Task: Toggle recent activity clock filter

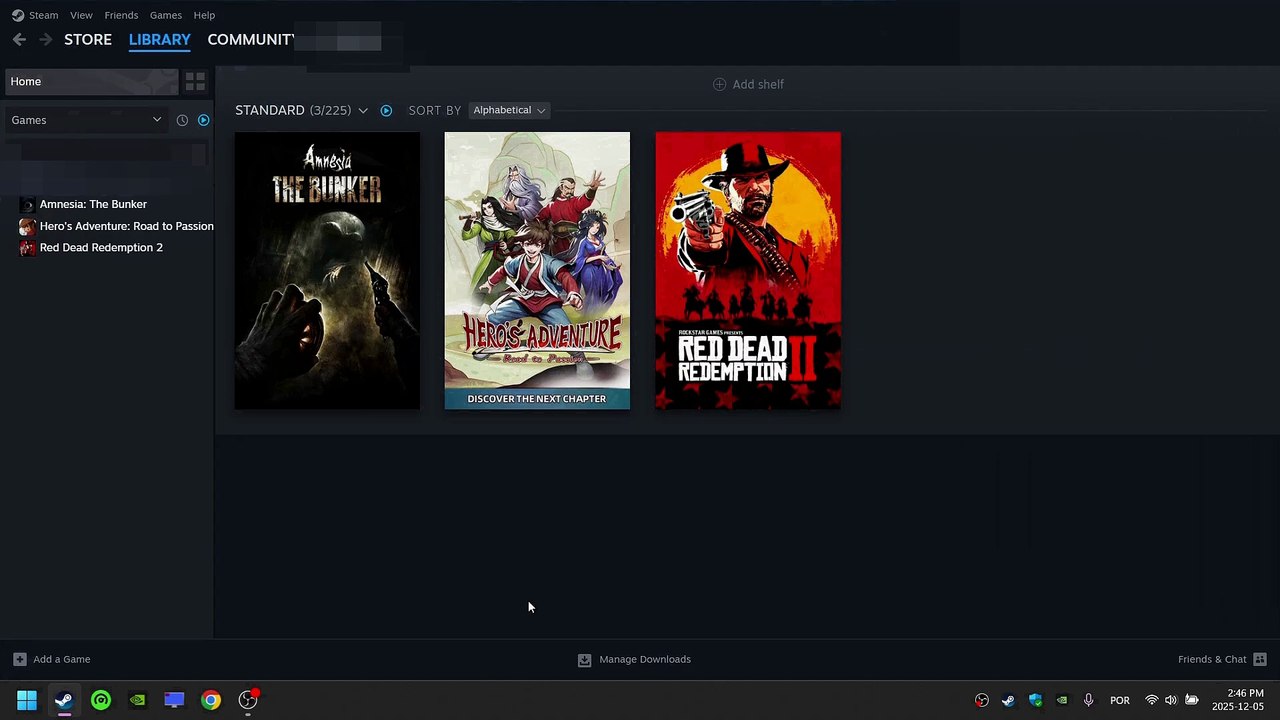Action: [x=182, y=120]
